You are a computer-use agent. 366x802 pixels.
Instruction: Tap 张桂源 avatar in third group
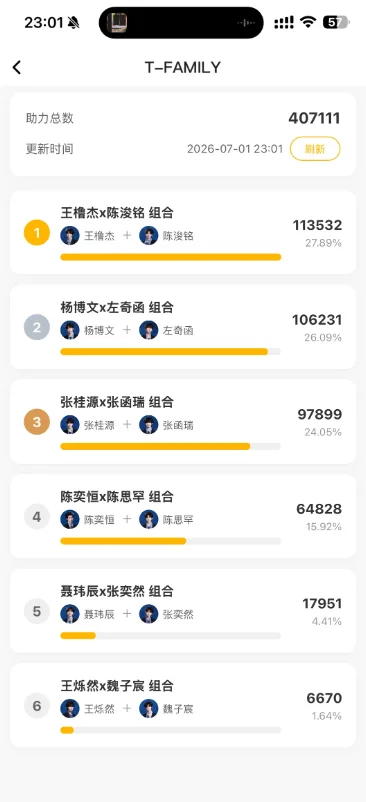point(70,425)
